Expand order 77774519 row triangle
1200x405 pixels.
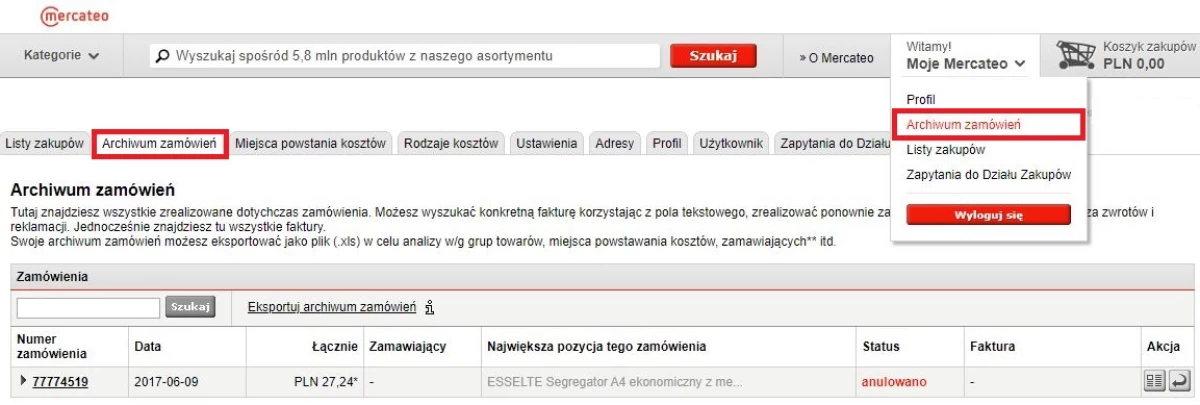coord(24,381)
